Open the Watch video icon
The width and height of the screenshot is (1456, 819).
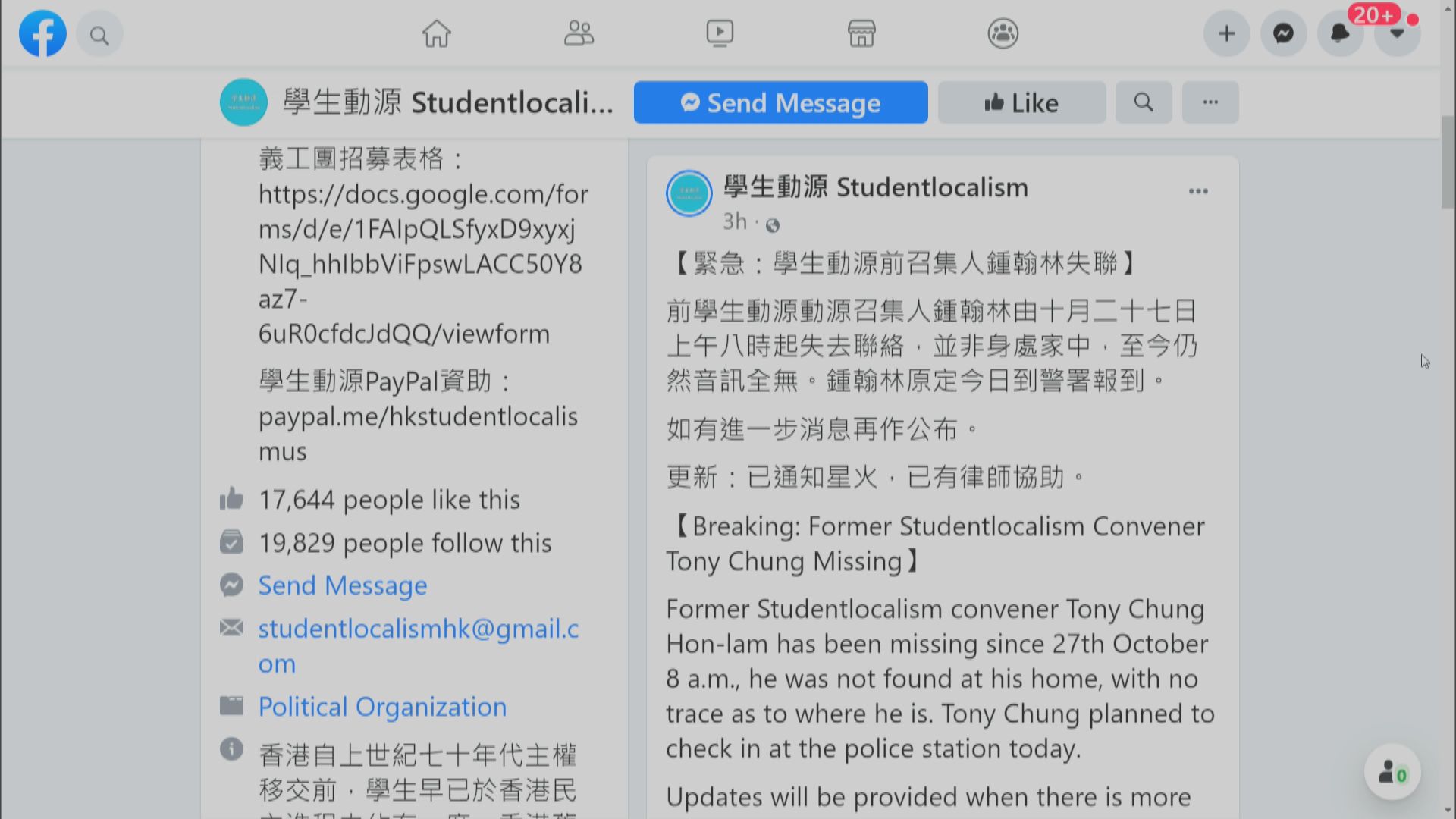[x=720, y=33]
